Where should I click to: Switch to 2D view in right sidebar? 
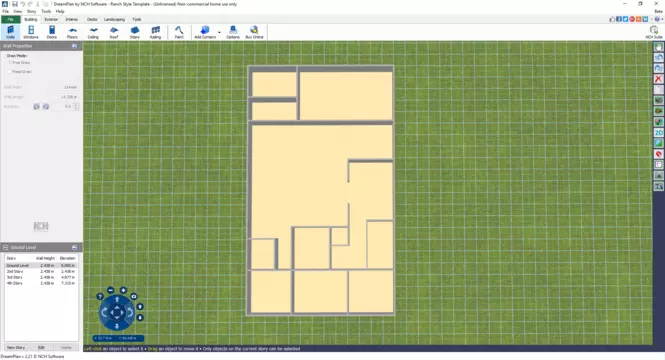coord(658,133)
